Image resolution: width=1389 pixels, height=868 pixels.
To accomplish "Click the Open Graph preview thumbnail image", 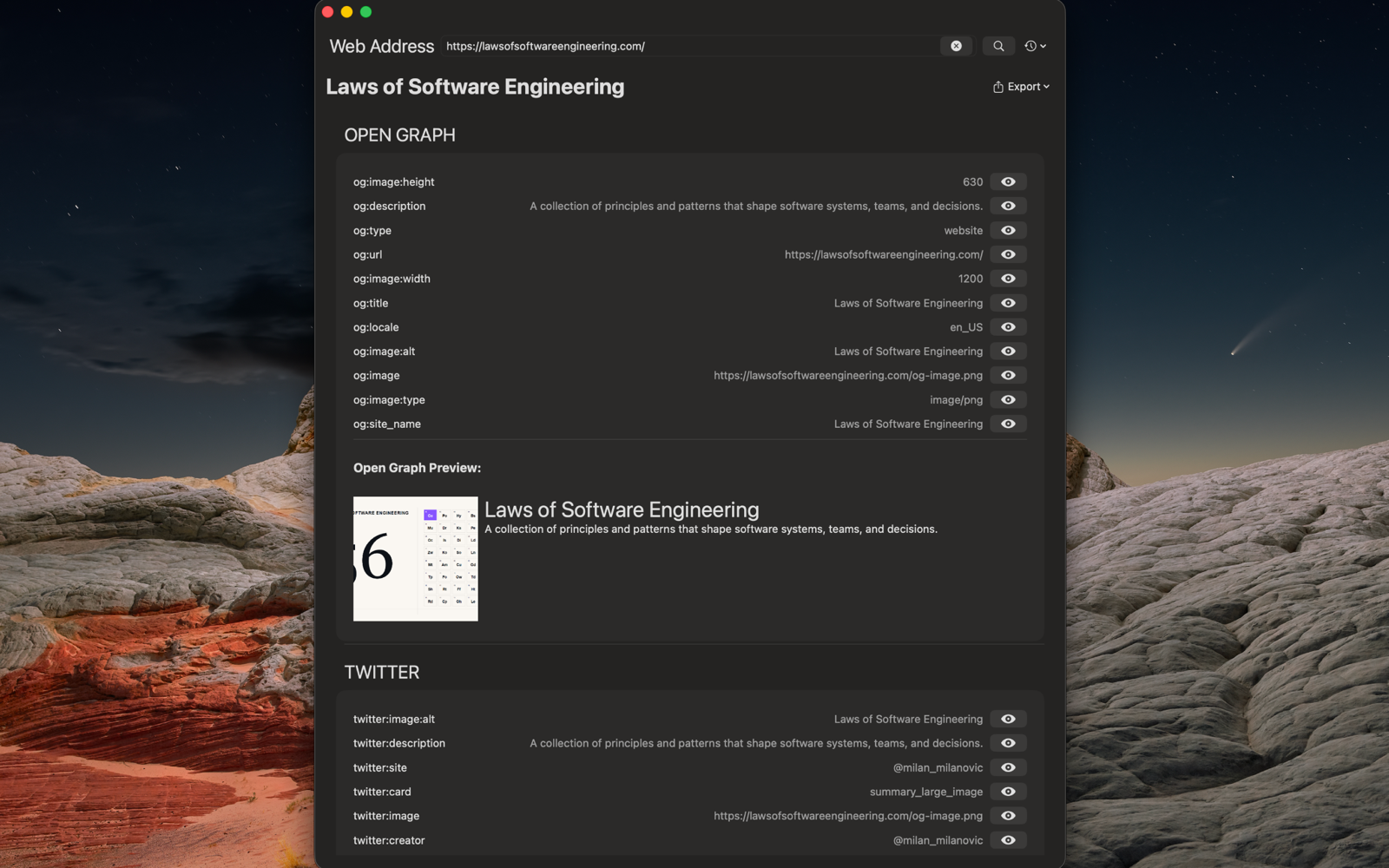I will point(416,559).
